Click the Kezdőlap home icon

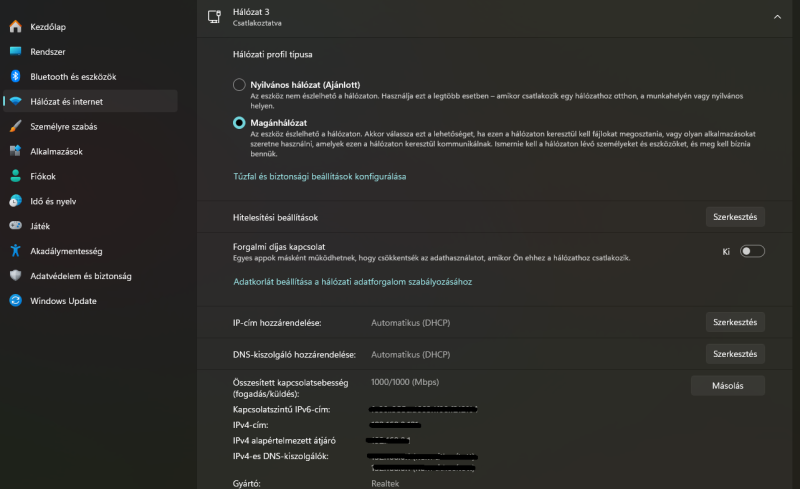click(15, 26)
